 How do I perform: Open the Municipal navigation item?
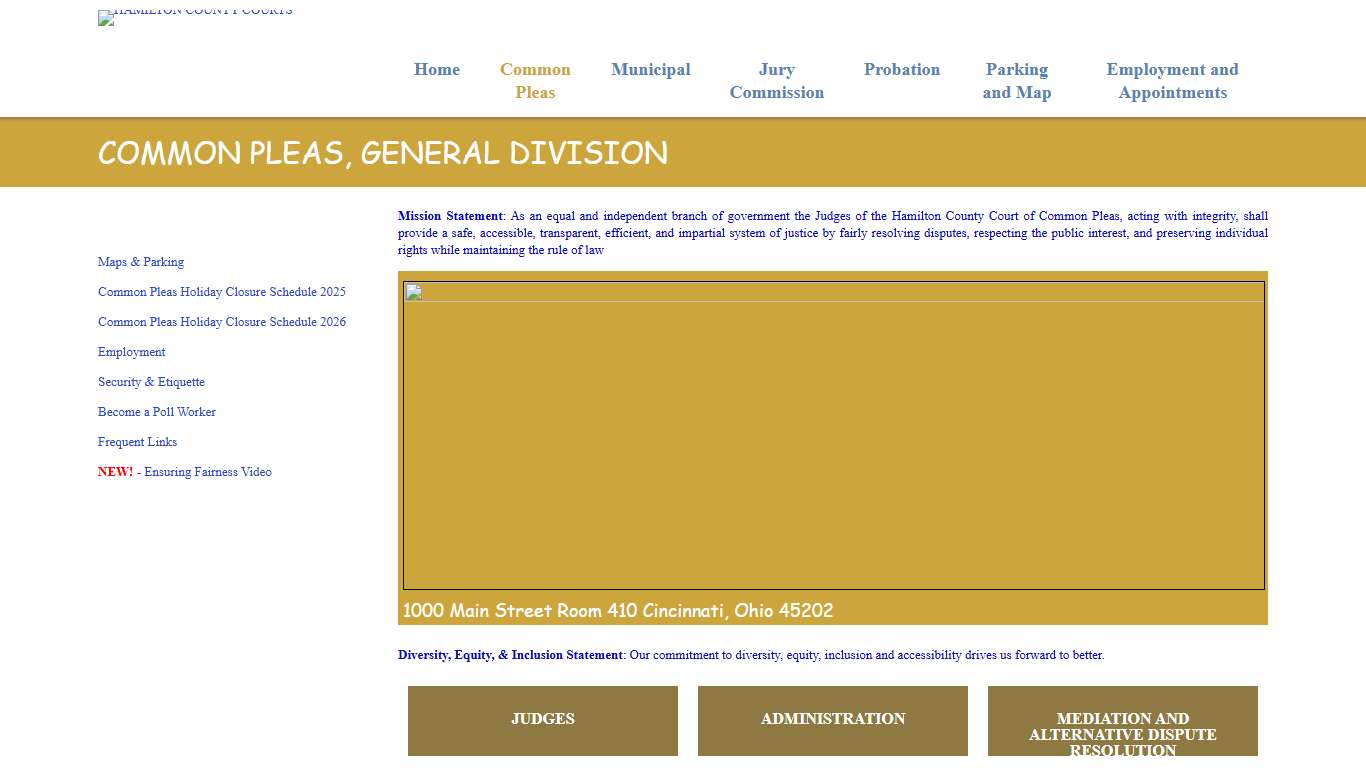651,69
